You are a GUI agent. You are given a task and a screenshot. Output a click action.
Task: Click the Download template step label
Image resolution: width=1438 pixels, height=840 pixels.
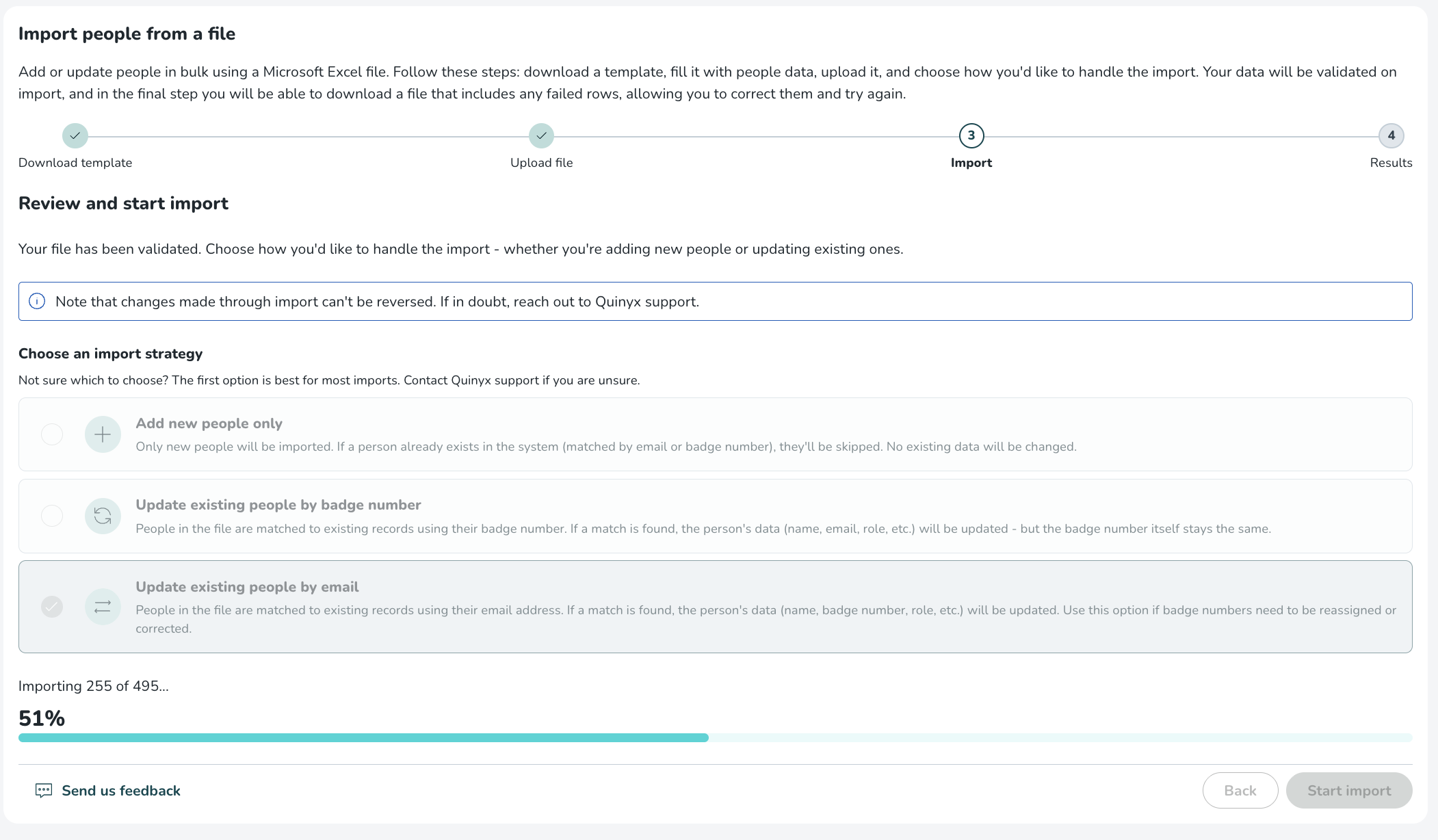[x=75, y=163]
